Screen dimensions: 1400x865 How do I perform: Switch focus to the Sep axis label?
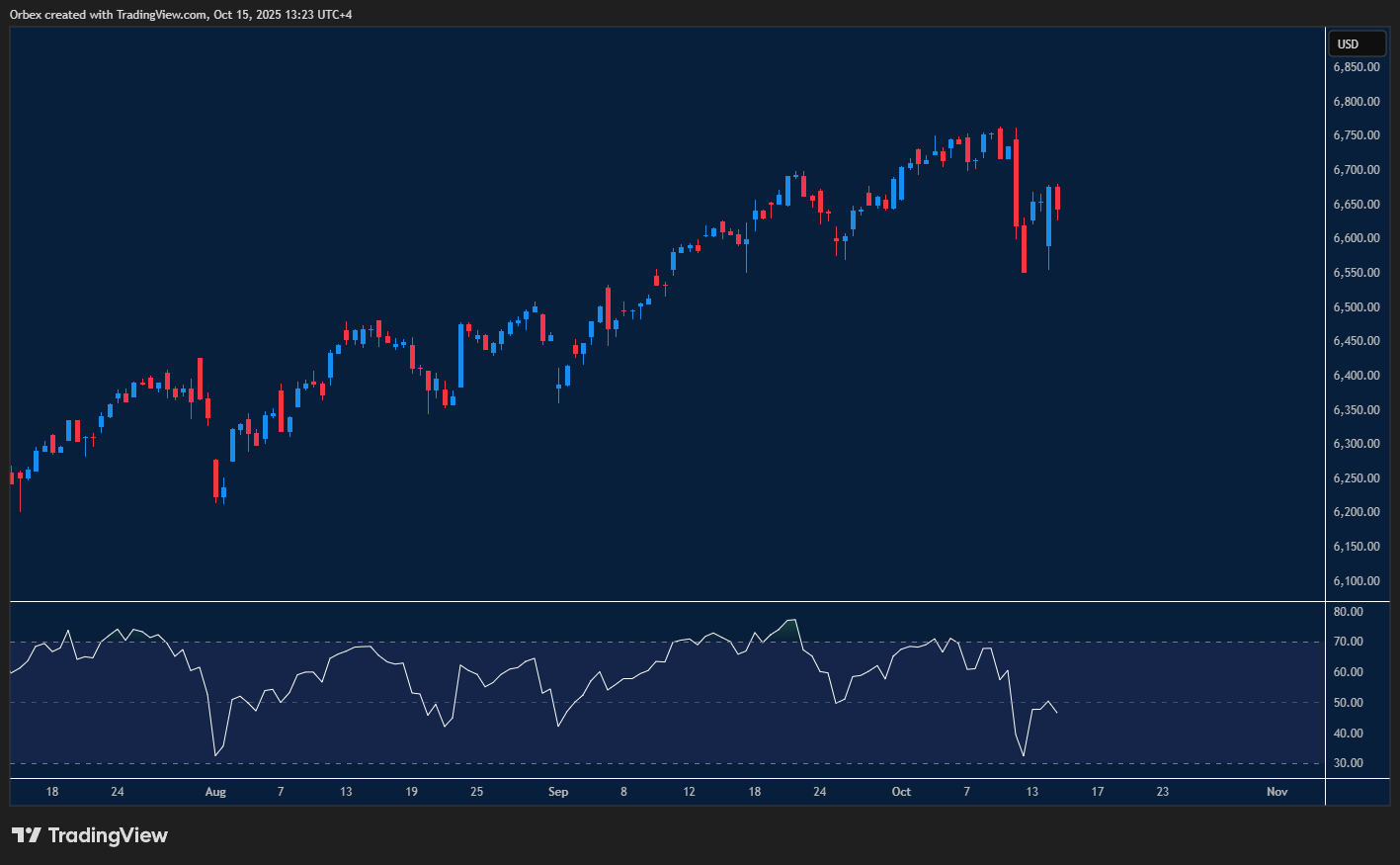tap(557, 792)
